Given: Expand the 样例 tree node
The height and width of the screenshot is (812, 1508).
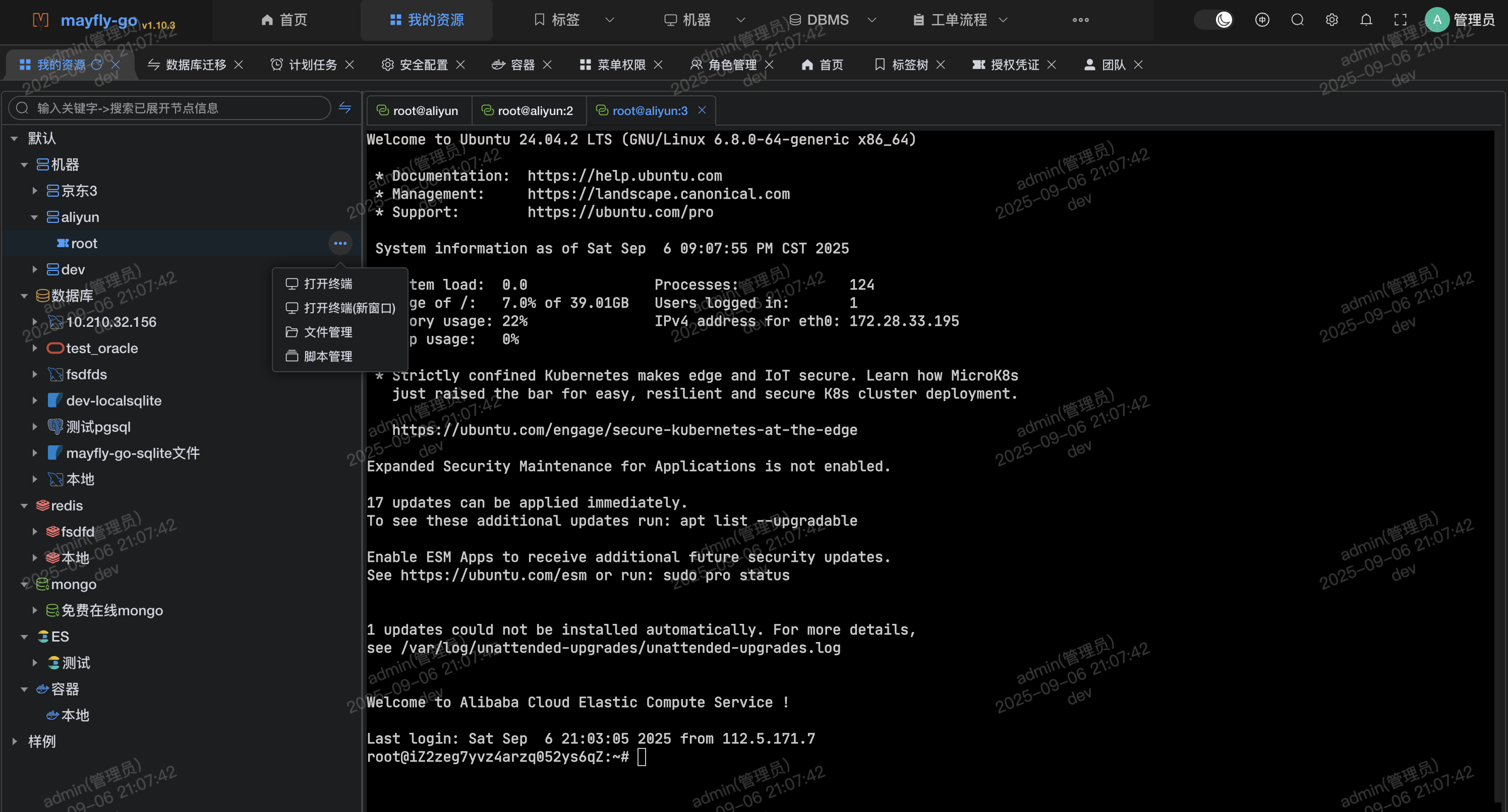Looking at the screenshot, I should pos(14,741).
